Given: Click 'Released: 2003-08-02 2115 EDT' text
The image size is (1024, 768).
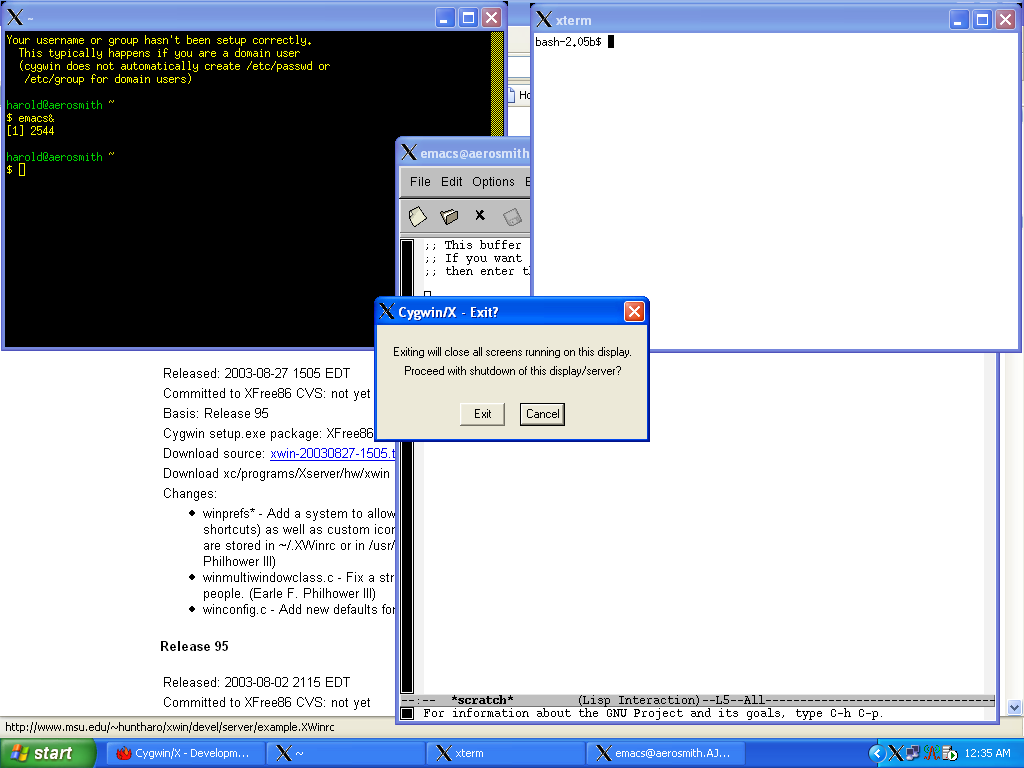Looking at the screenshot, I should 257,682.
